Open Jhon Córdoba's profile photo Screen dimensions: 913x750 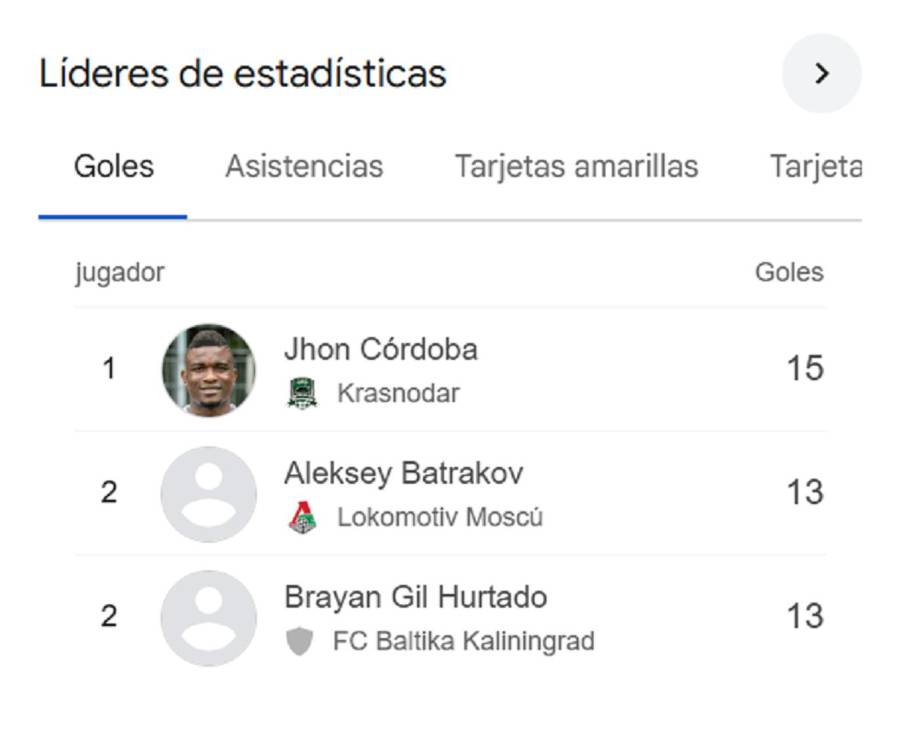click(x=207, y=368)
